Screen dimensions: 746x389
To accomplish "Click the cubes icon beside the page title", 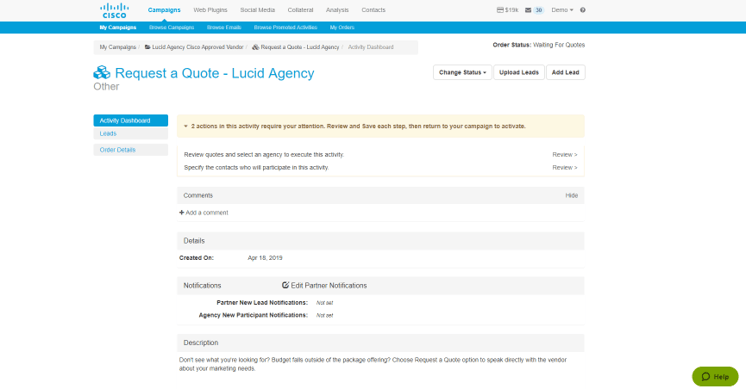I will [x=101, y=73].
